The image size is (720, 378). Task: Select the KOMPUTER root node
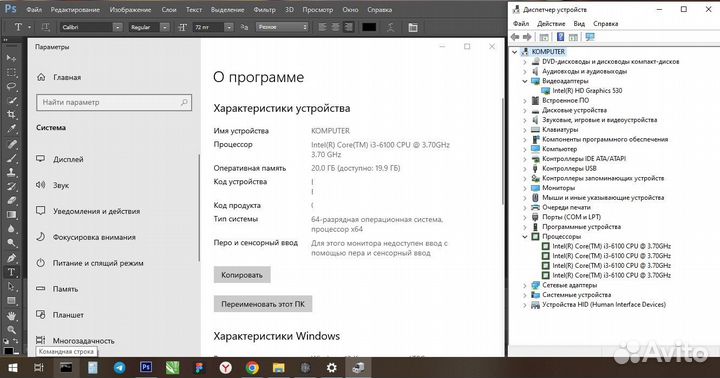[x=548, y=51]
